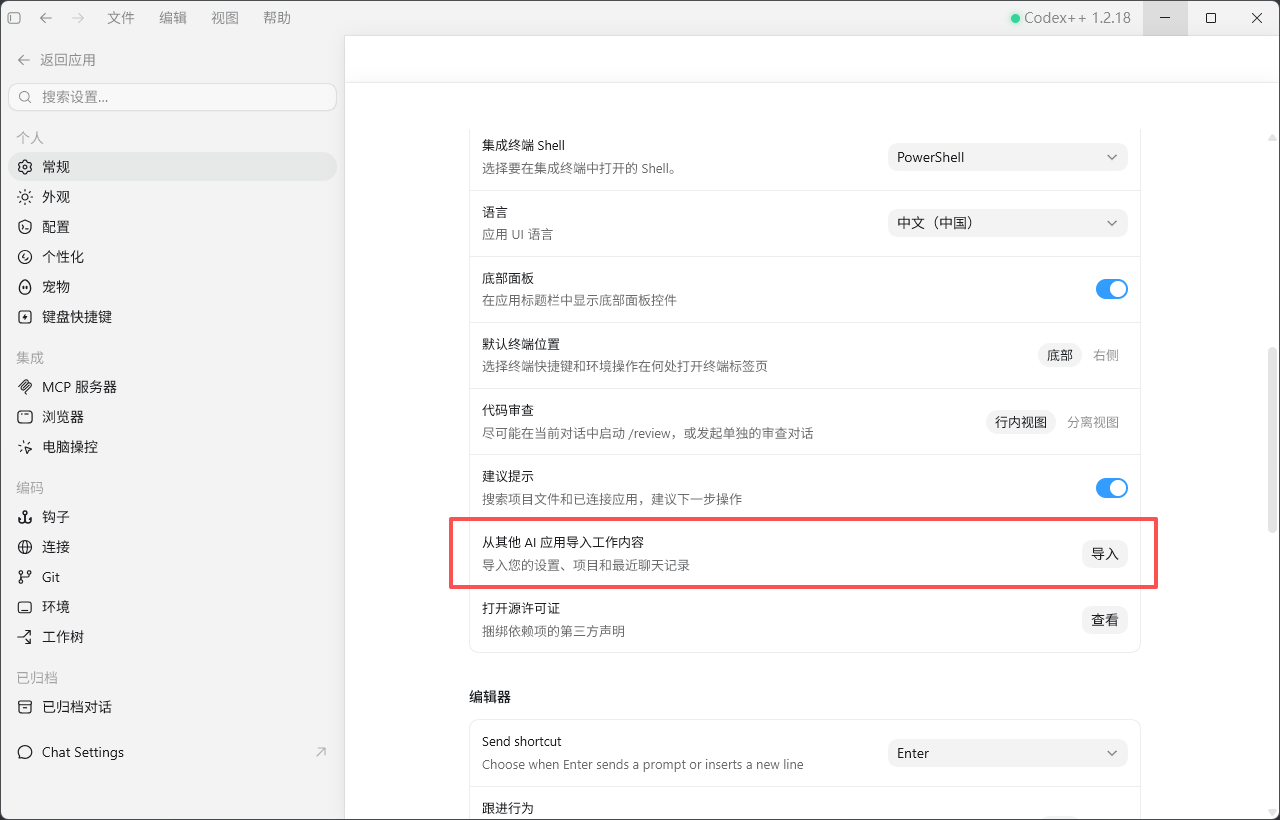
Task: Click the 查看 license button
Action: pyautogui.click(x=1105, y=620)
